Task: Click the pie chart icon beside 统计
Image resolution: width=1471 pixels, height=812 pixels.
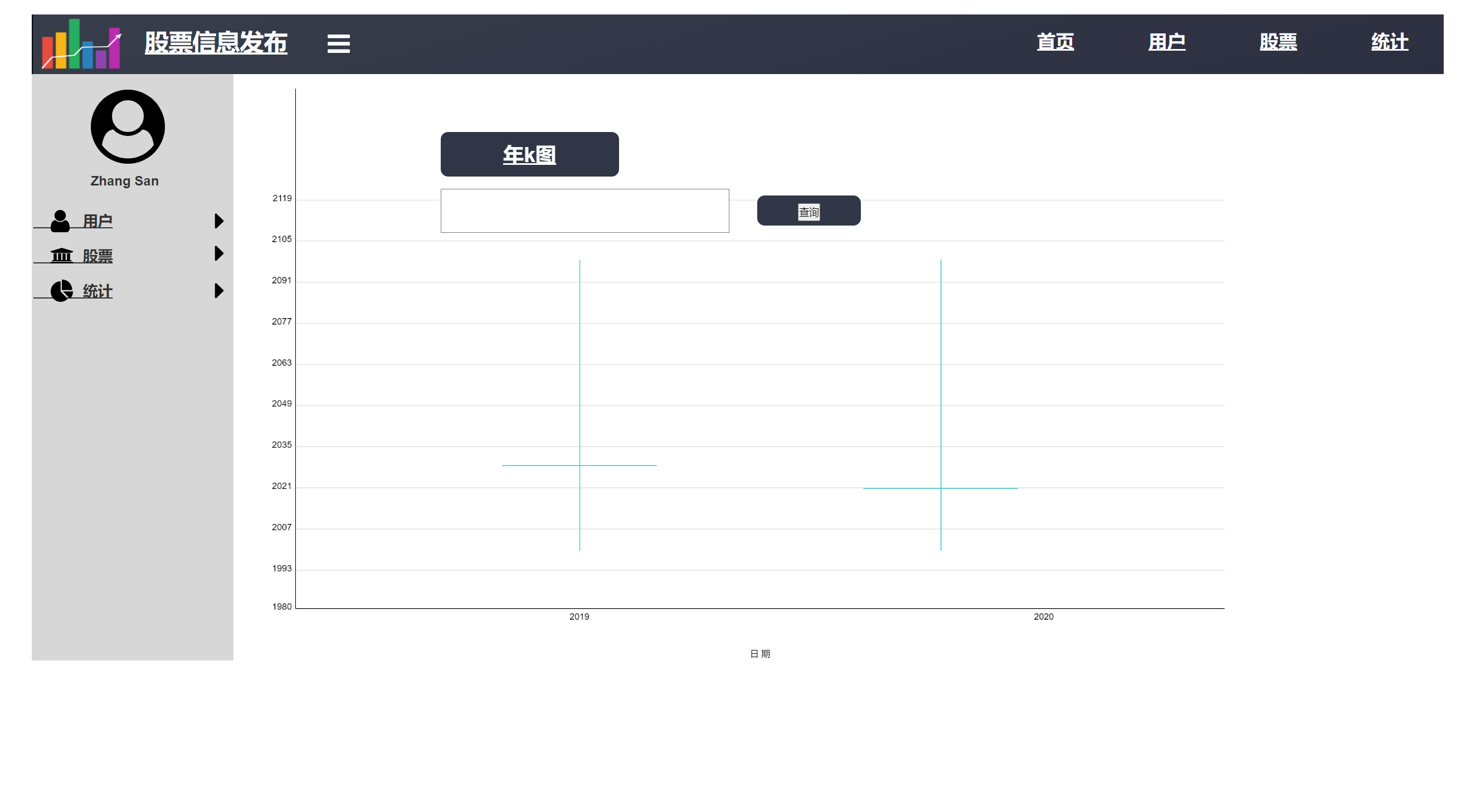Action: click(61, 291)
